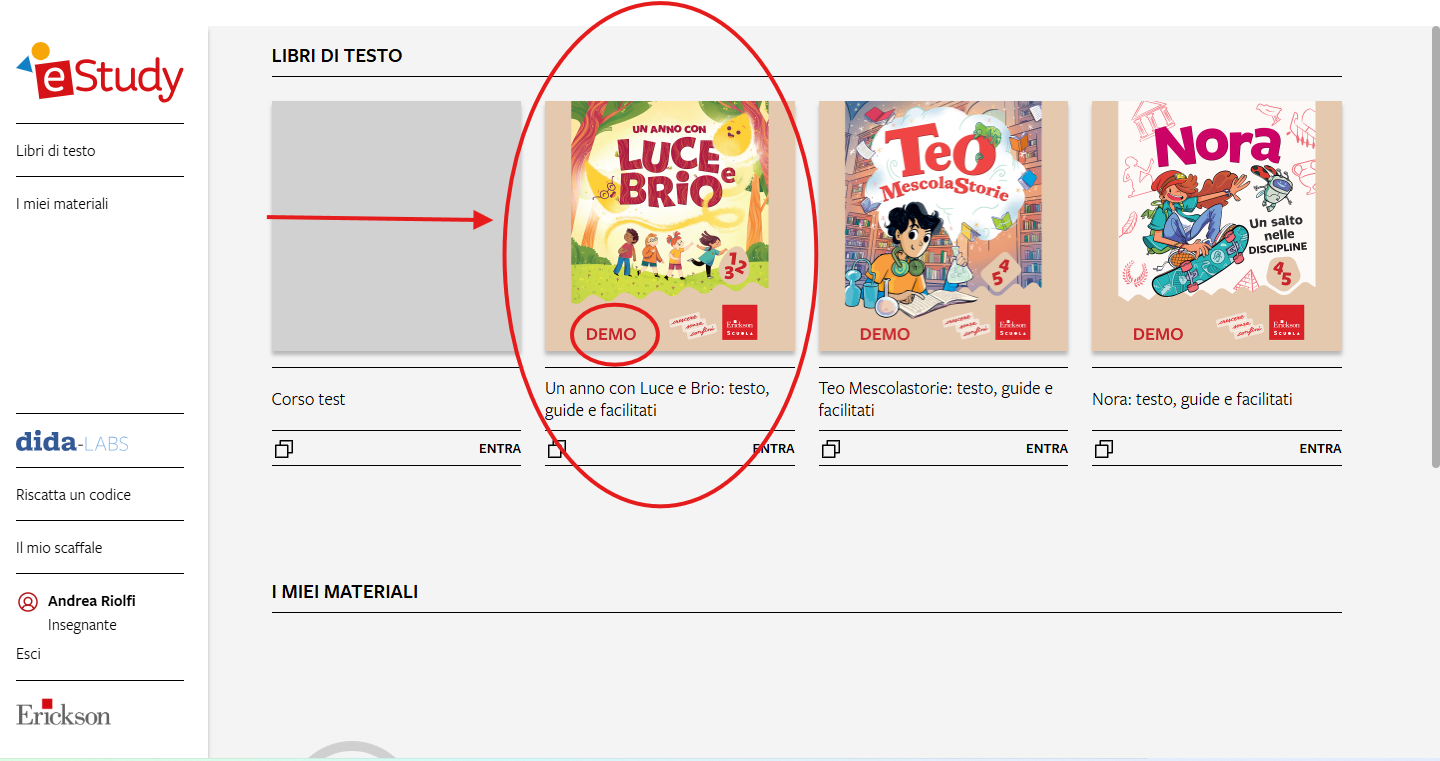This screenshot has height=761, width=1440.
Task: Open the Nora book cover
Action: click(1217, 226)
